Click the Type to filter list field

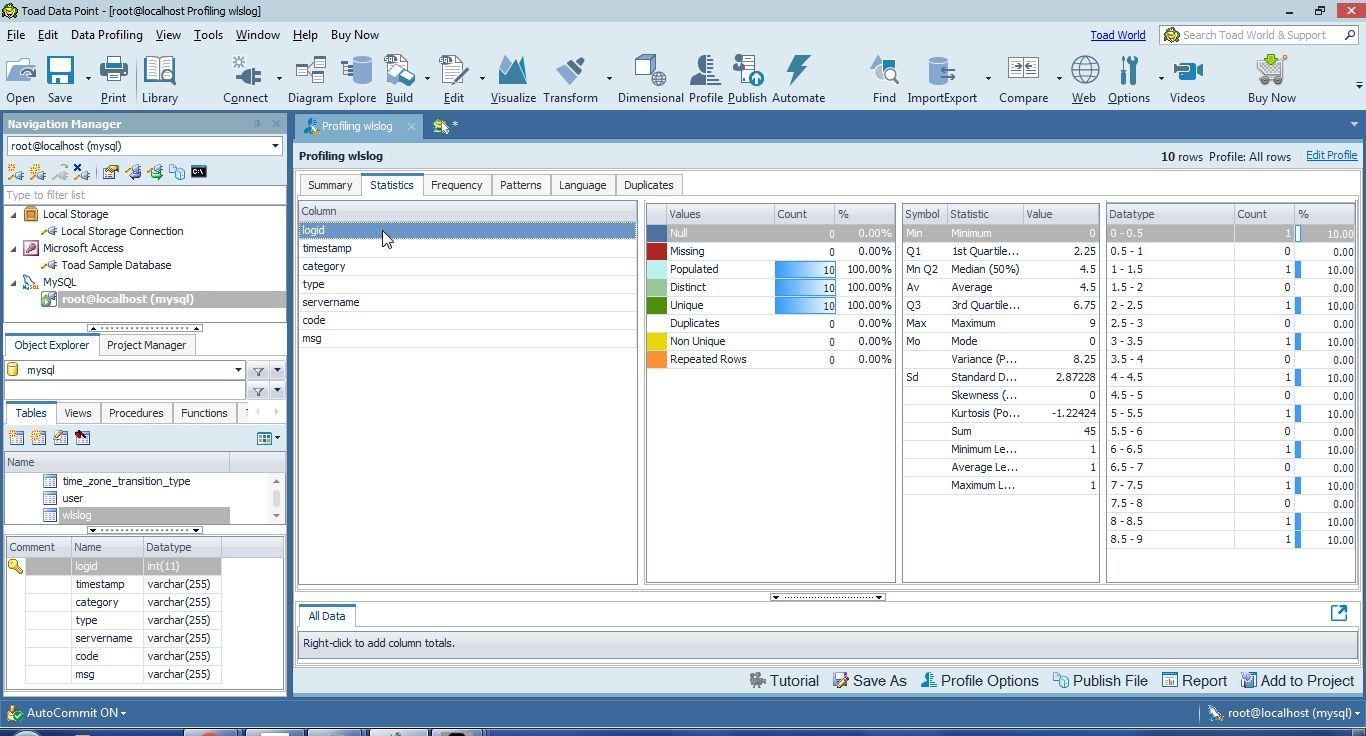click(145, 195)
